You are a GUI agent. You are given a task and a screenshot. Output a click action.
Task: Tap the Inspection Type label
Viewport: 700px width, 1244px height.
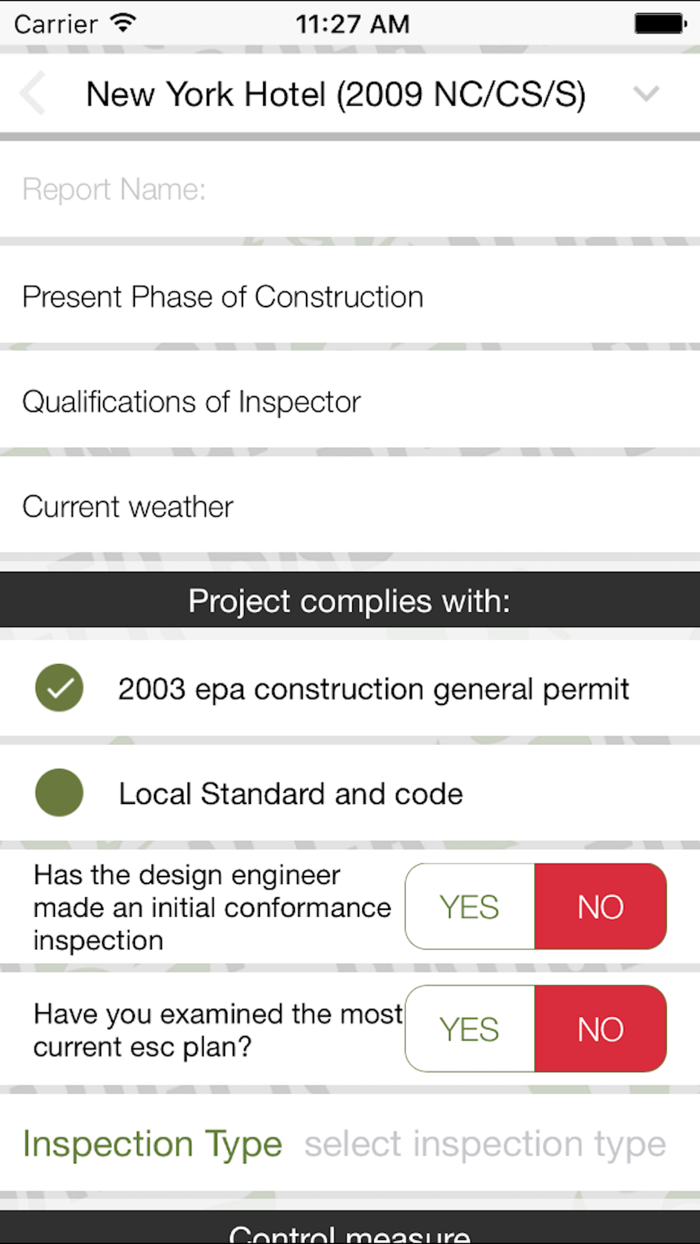click(151, 1144)
